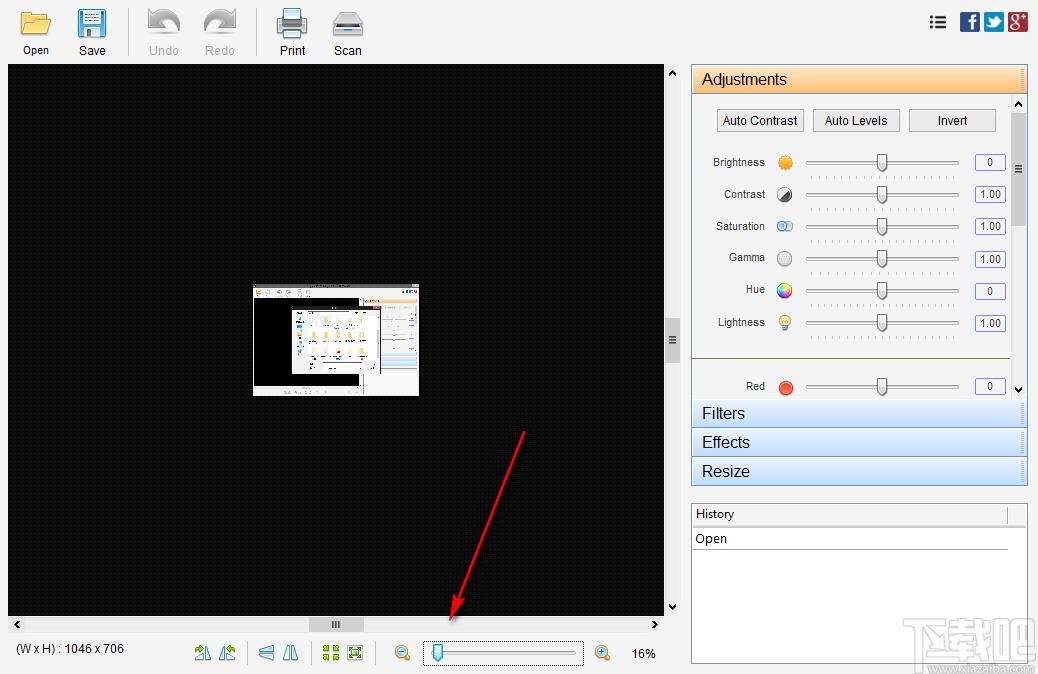The height and width of the screenshot is (674, 1038).
Task: Expand the Effects panel
Action: [859, 442]
